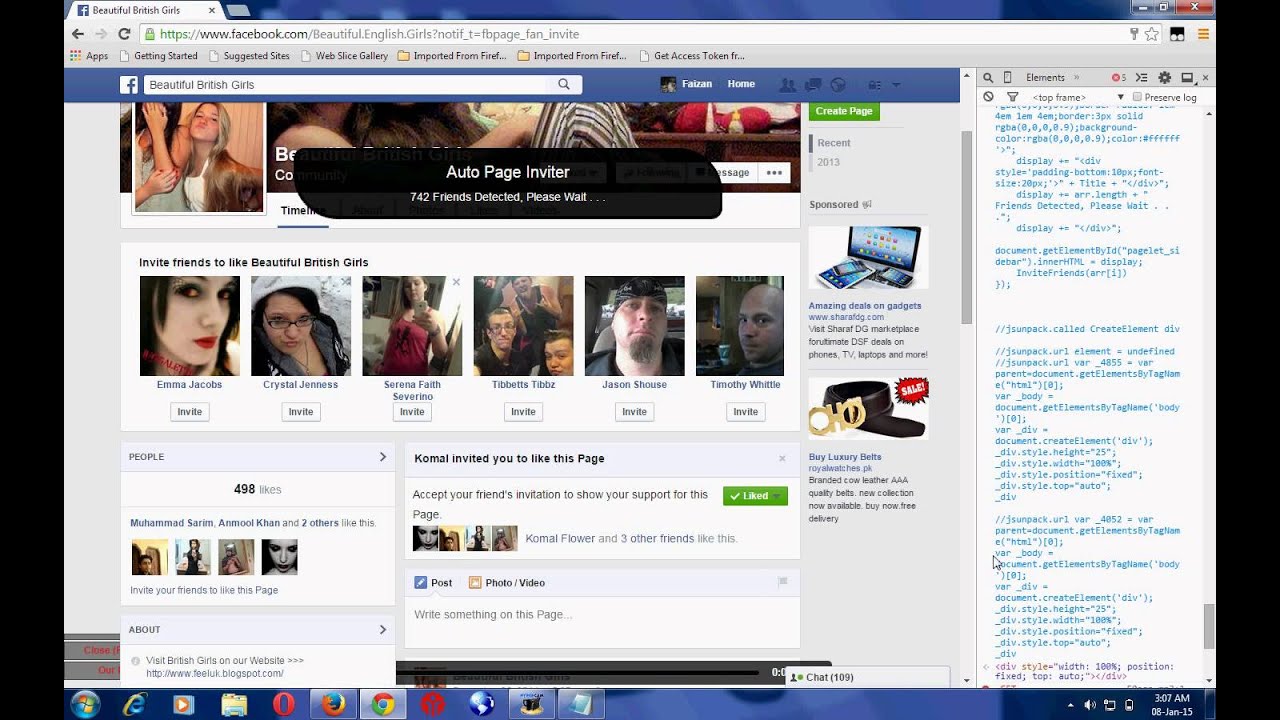Screen dimensions: 1280x720
Task: Open the Chat (109) bar
Action: pos(866,677)
